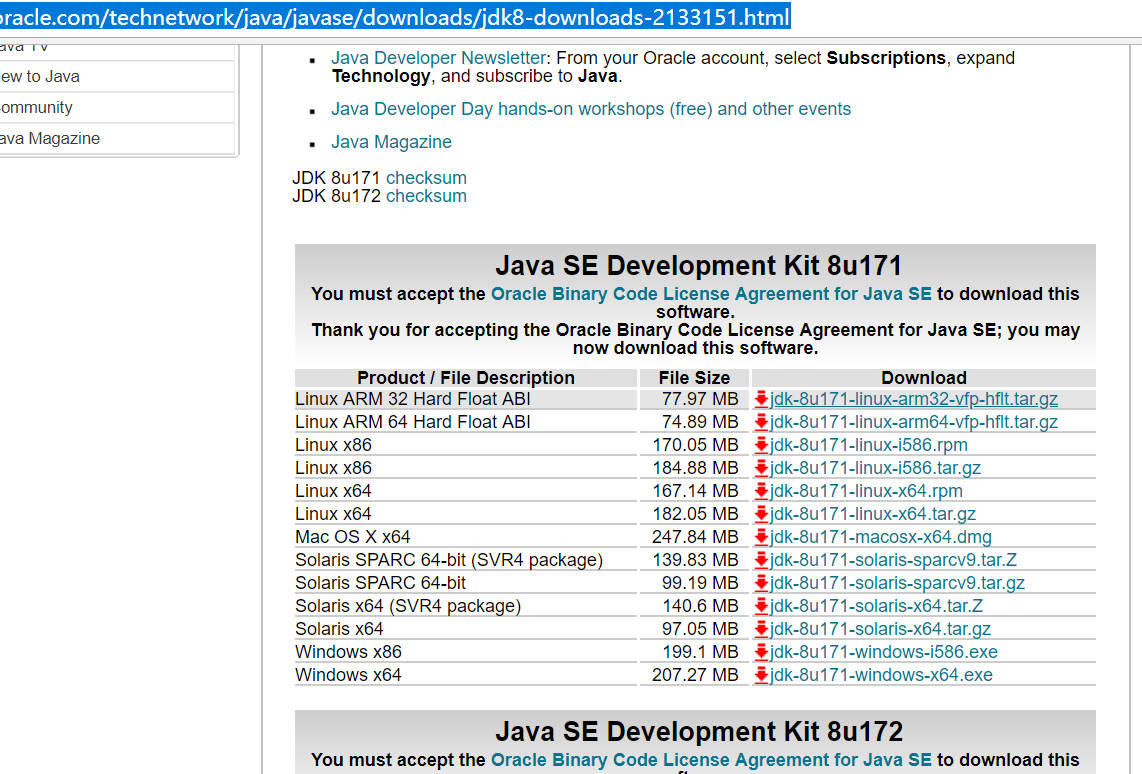The height and width of the screenshot is (774, 1142).
Task: Click the red arrow icon beside jdk-8u171-solaris-sparcv9.tar.gz
Action: pyautogui.click(x=761, y=583)
